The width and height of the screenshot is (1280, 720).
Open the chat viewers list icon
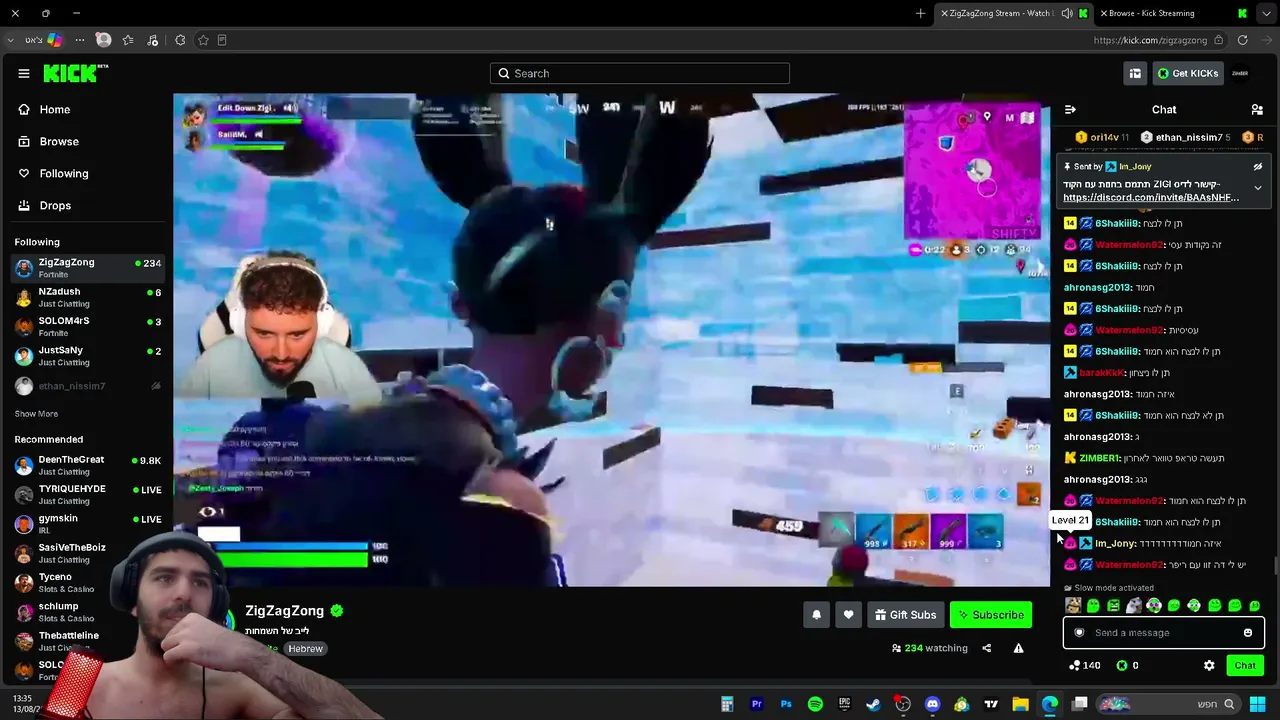(1257, 110)
